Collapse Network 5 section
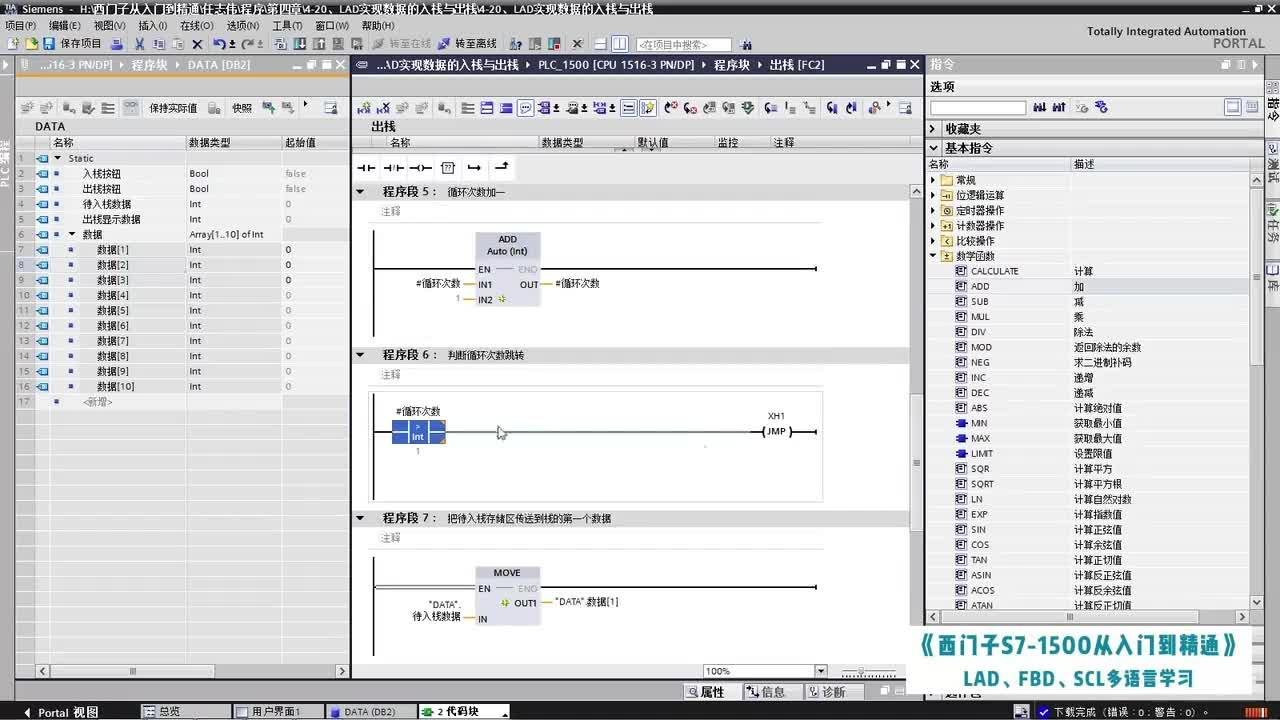Screen dimensions: 1280x720 (x=360, y=191)
